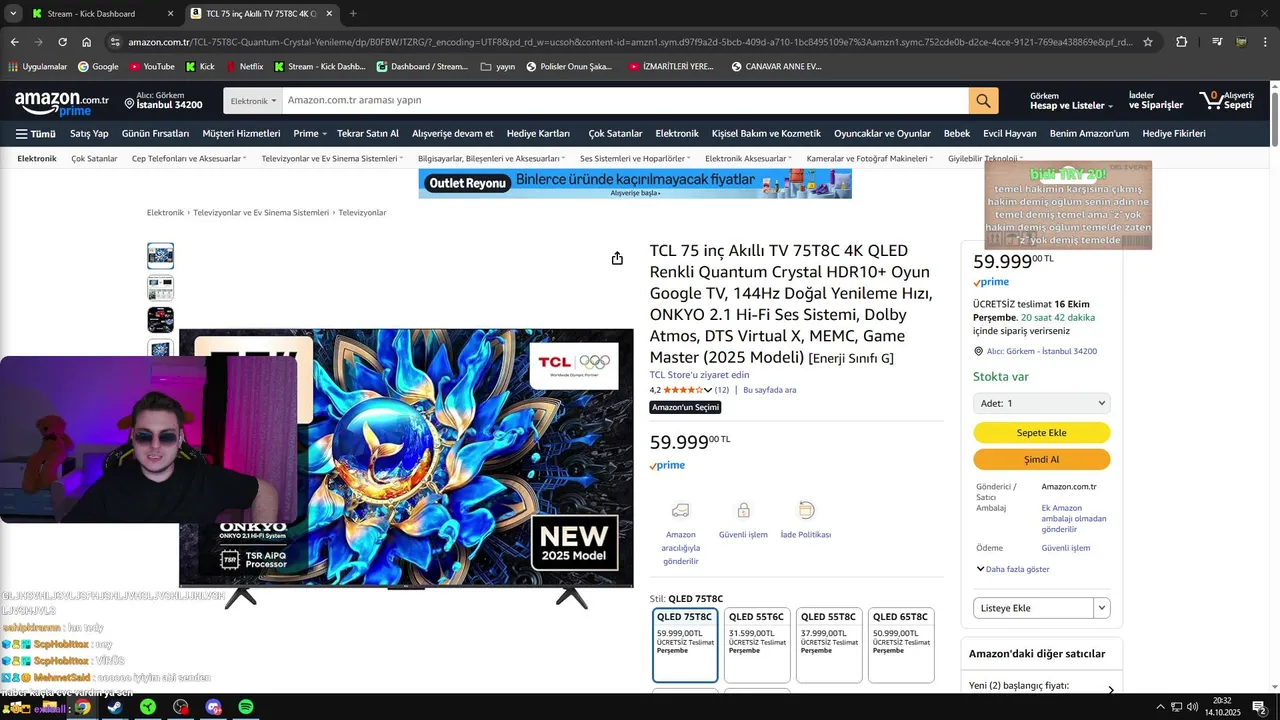Close the Stream - Kick Dashboard tab

point(170,14)
